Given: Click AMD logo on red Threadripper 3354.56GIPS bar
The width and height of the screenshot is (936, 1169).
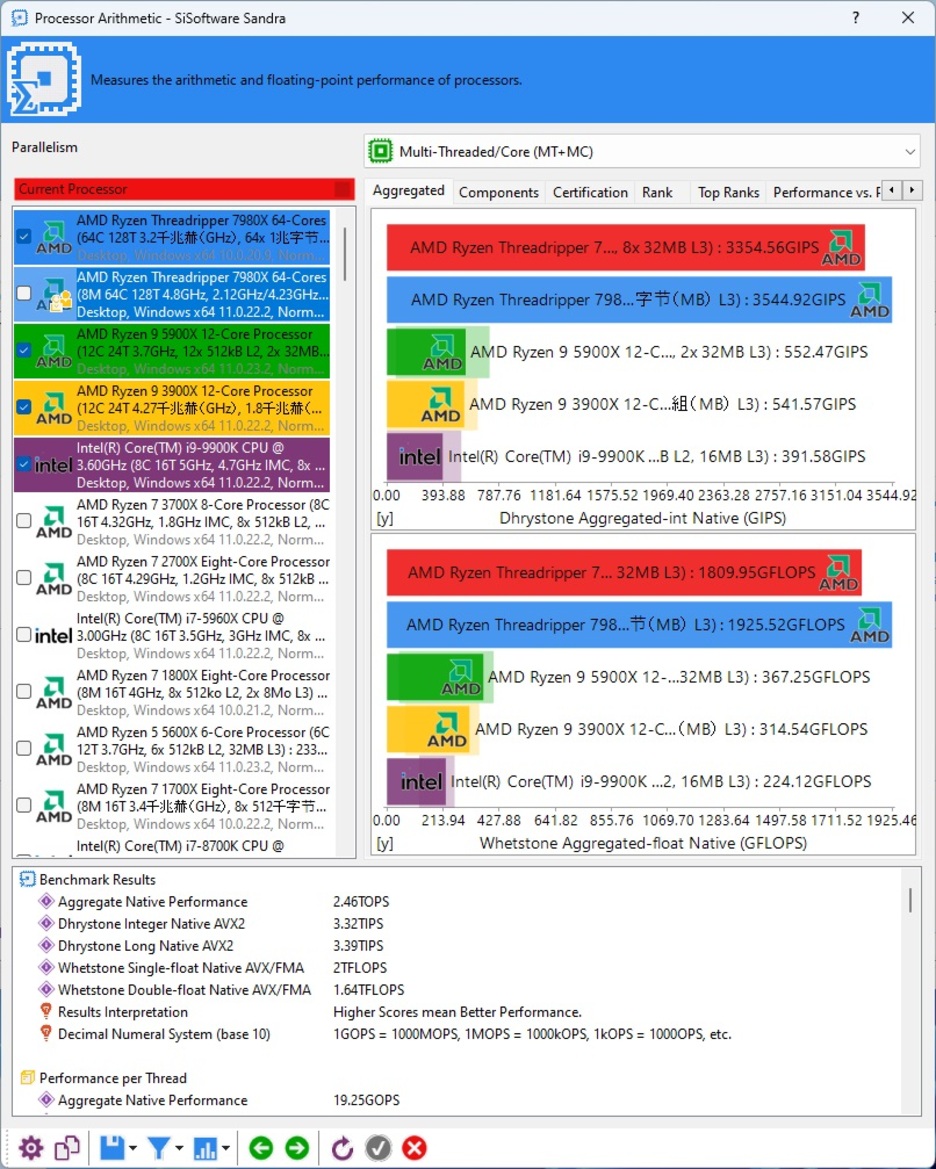Looking at the screenshot, I should tap(841, 248).
